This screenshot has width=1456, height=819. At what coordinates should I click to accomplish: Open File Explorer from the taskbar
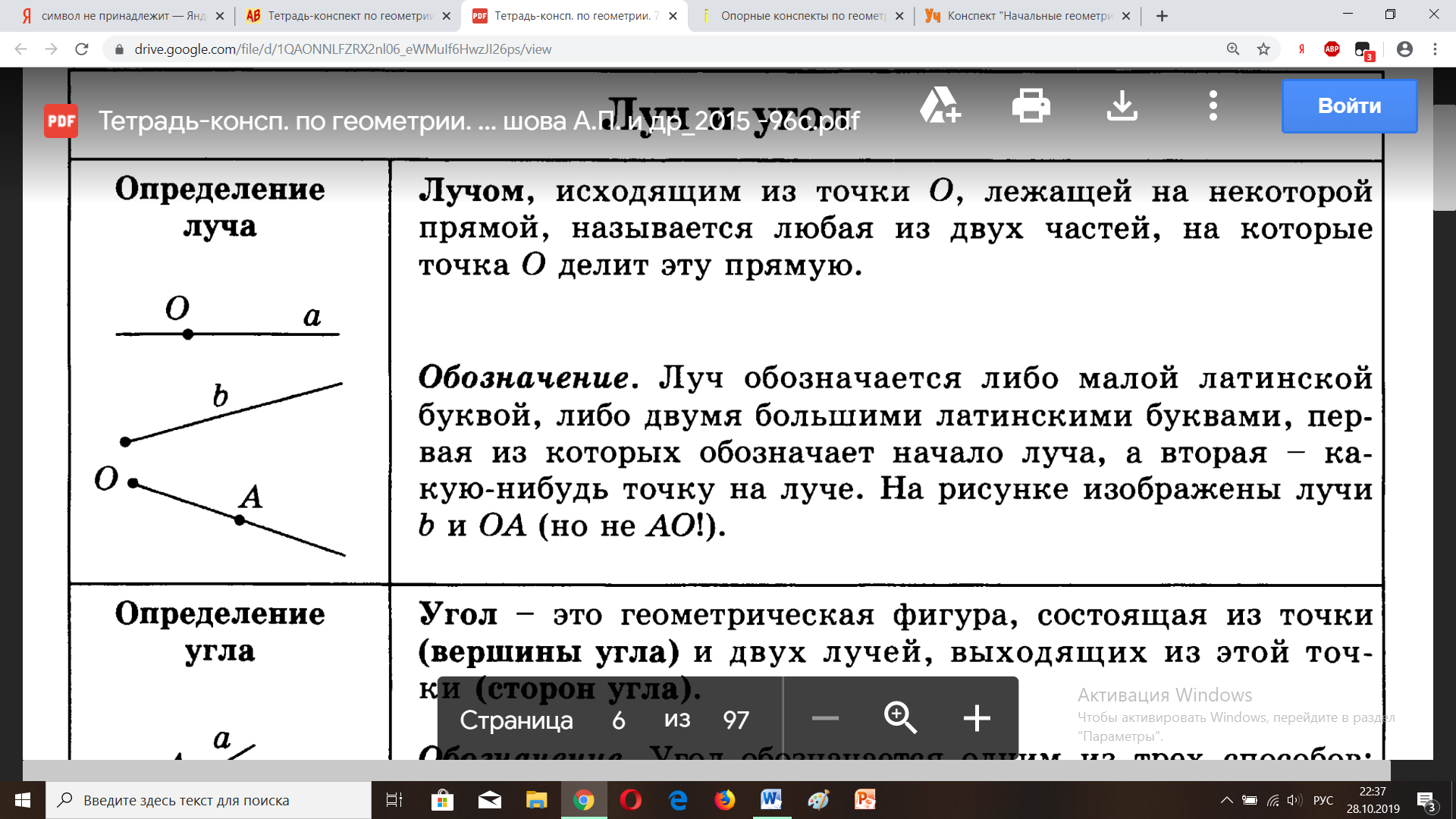coord(537,800)
